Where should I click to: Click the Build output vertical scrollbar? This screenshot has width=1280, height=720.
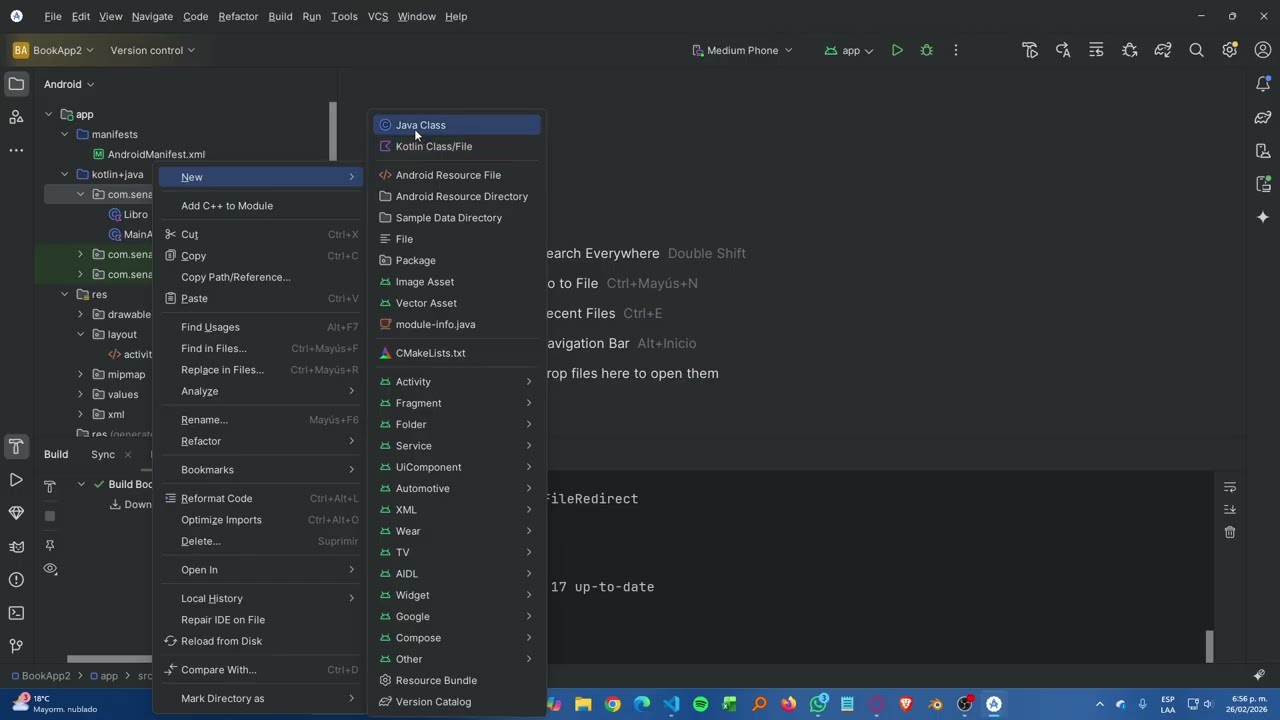click(x=1209, y=646)
